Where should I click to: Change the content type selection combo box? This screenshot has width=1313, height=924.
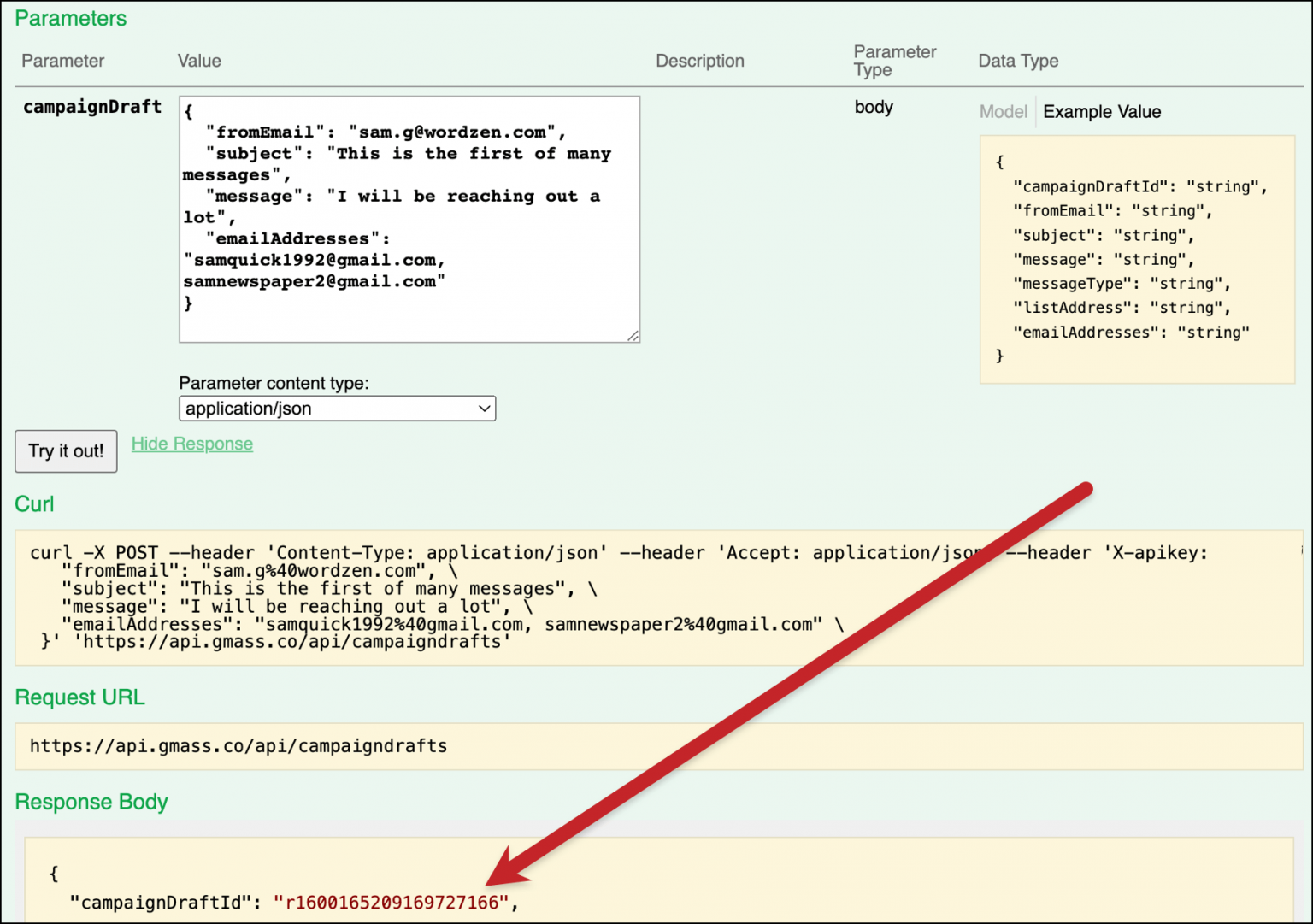point(336,409)
